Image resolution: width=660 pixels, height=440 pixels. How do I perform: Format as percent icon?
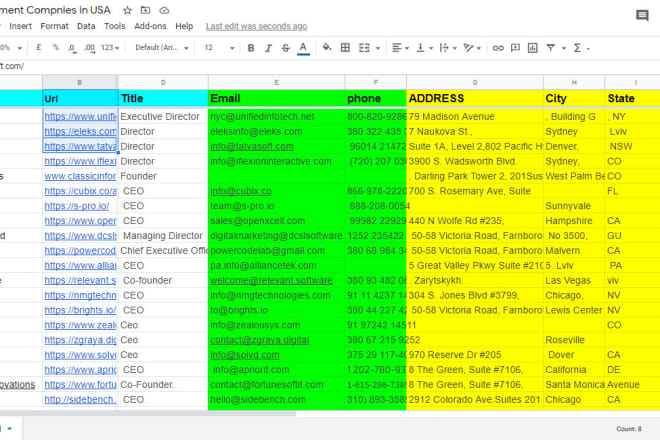point(56,48)
